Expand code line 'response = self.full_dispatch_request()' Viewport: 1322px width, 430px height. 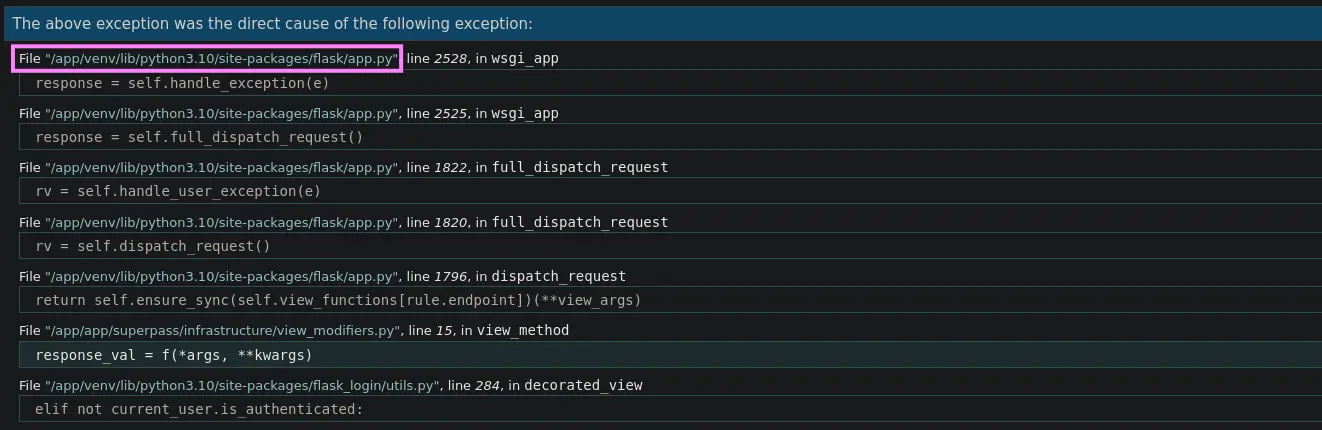pyautogui.click(x=670, y=137)
